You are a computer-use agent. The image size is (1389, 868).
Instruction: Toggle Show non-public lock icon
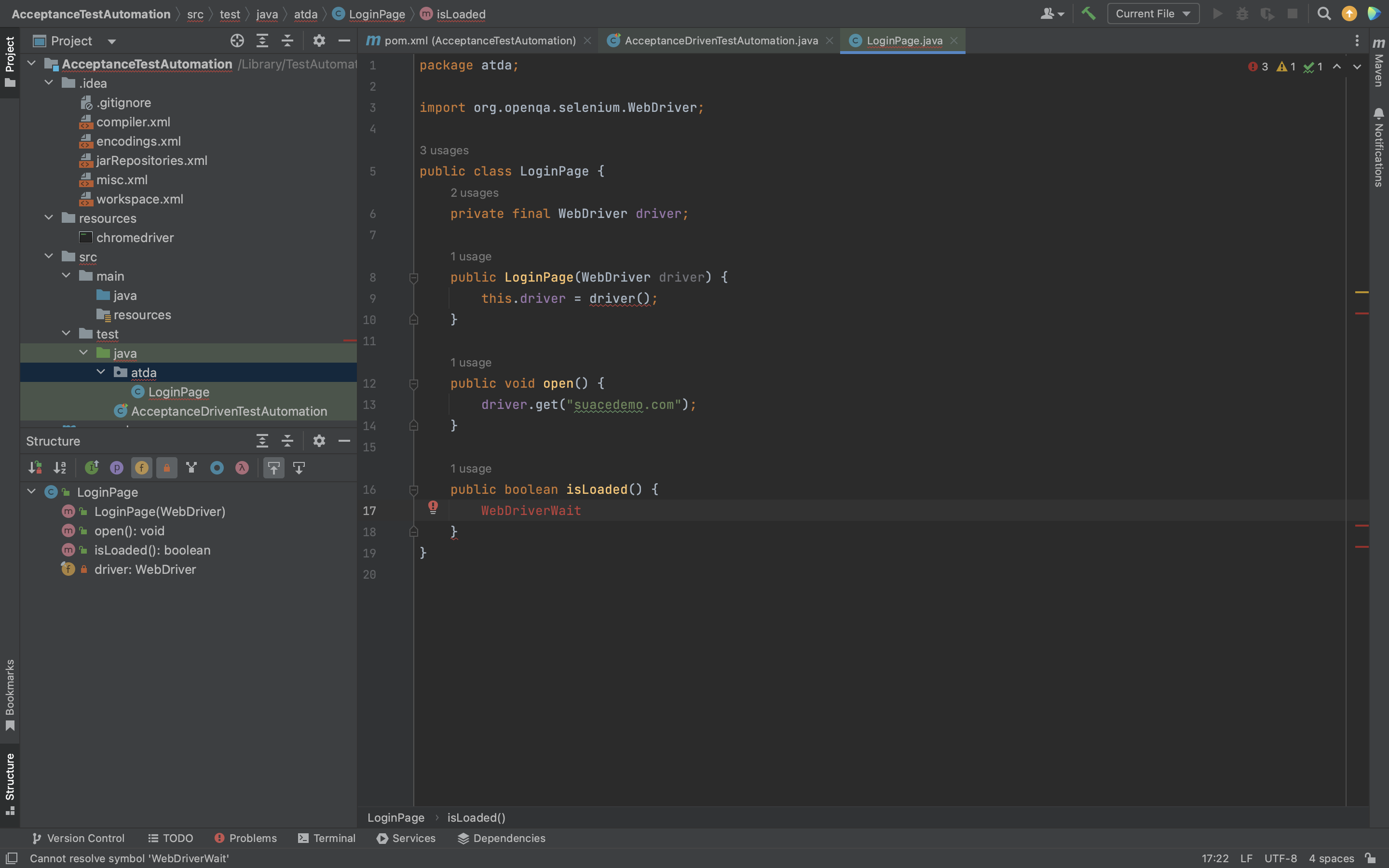tap(167, 468)
